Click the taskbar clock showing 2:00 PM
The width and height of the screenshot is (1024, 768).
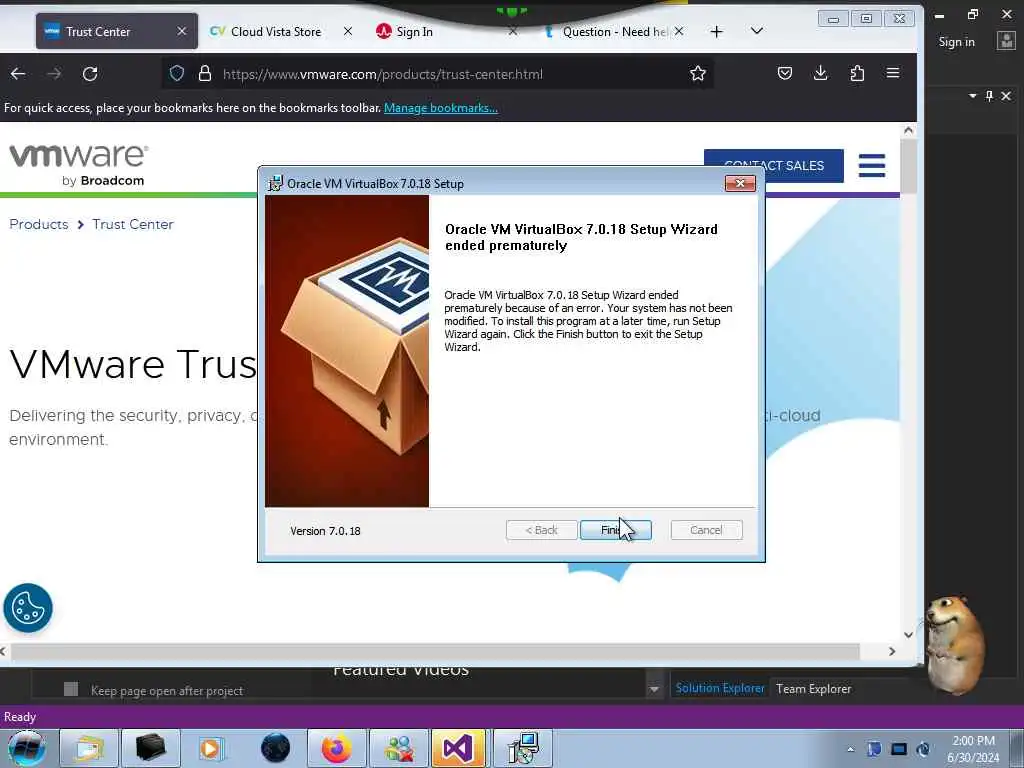pos(973,749)
